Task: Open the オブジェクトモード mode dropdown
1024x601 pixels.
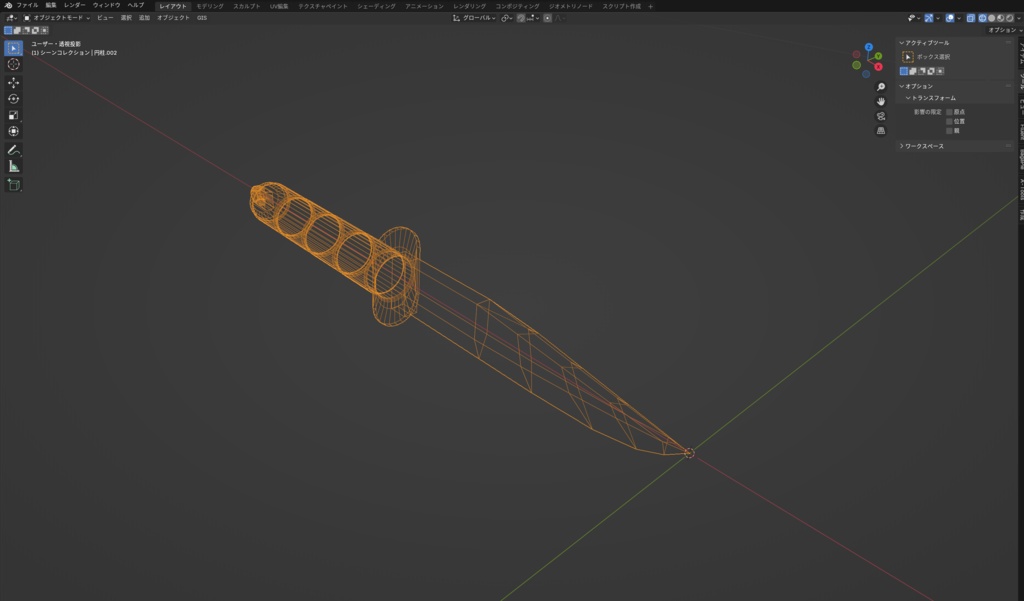Action: coord(57,18)
